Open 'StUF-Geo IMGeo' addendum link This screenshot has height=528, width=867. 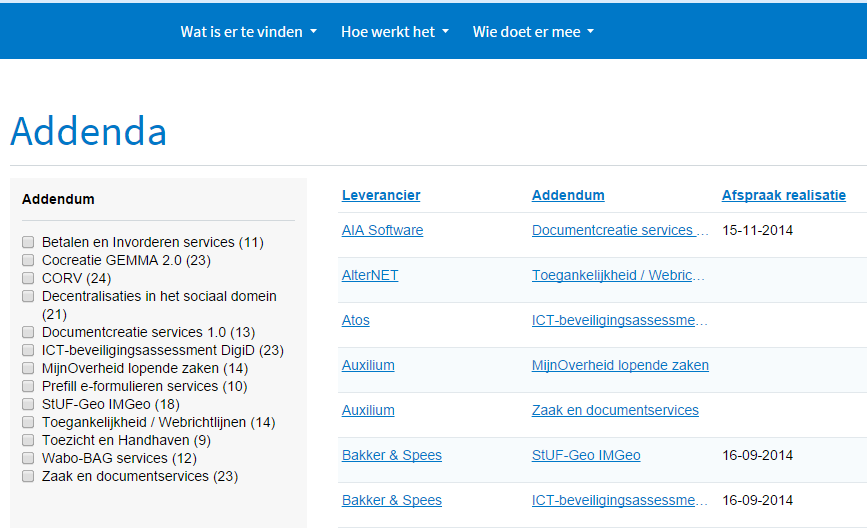pos(586,455)
